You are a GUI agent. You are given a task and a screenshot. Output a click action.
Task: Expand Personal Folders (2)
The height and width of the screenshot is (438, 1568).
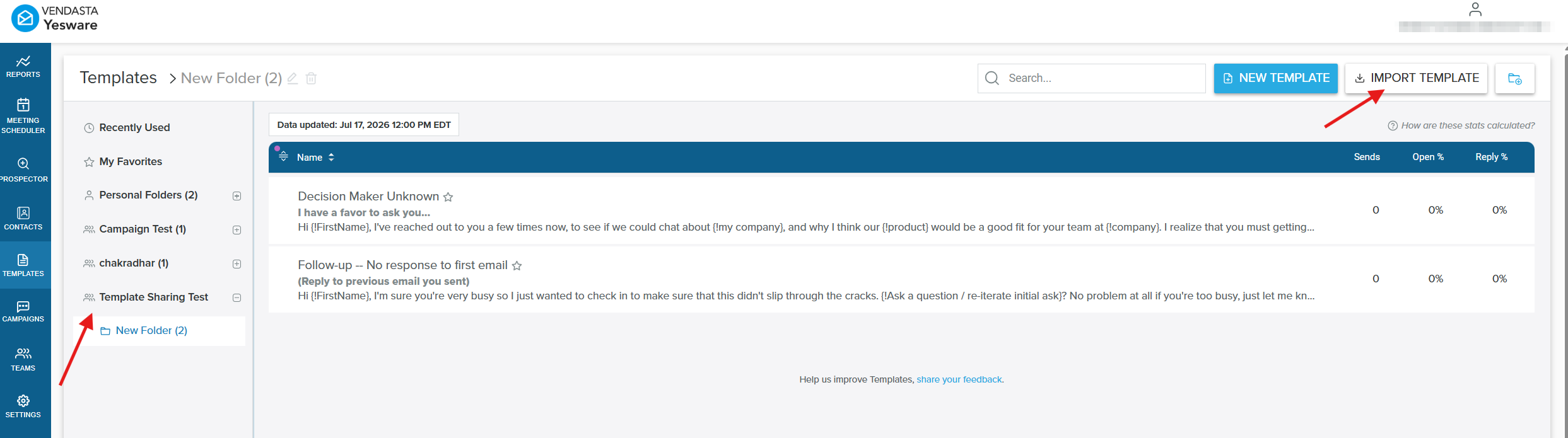click(x=237, y=196)
